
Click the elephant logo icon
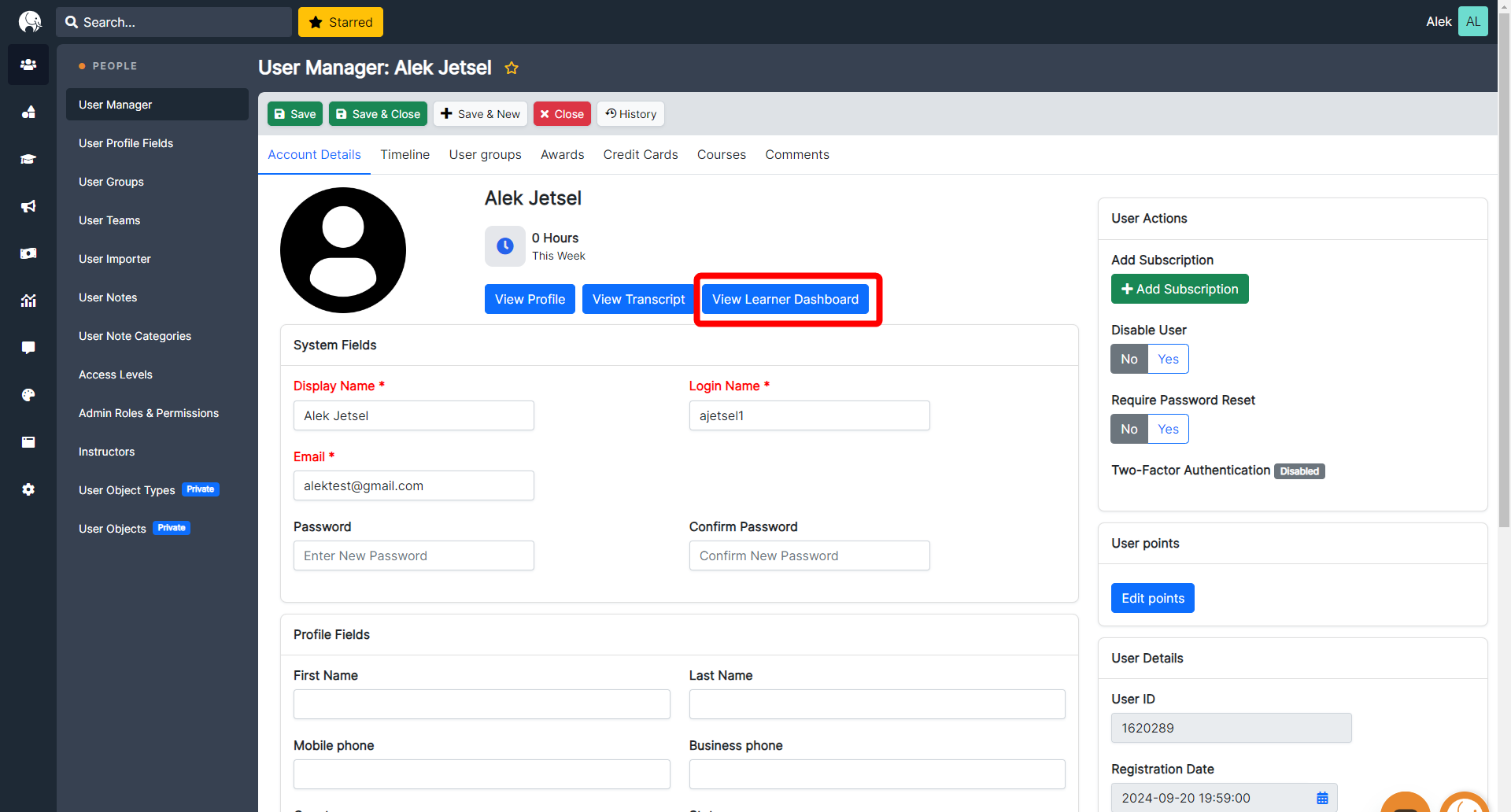tap(29, 21)
